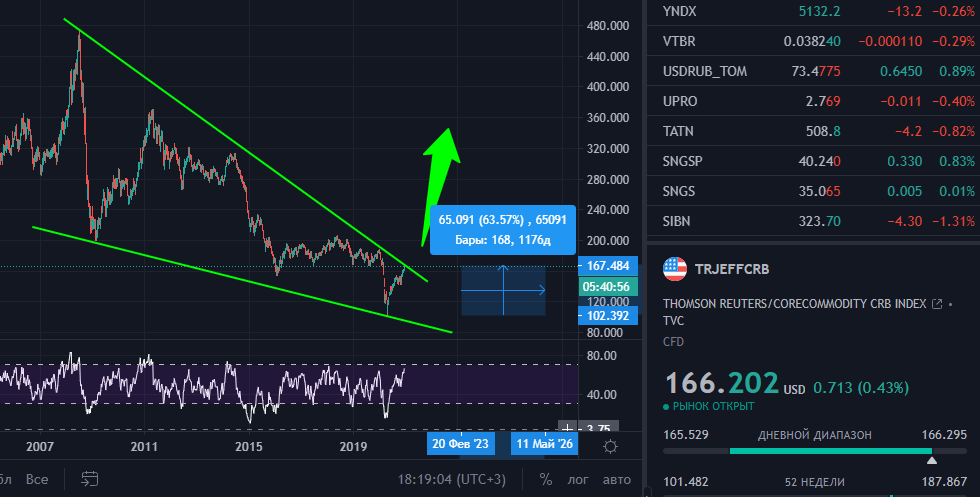Open the timezone menu 18:19:04 (UTC+3)
This screenshot has width=980, height=497.
pos(452,479)
